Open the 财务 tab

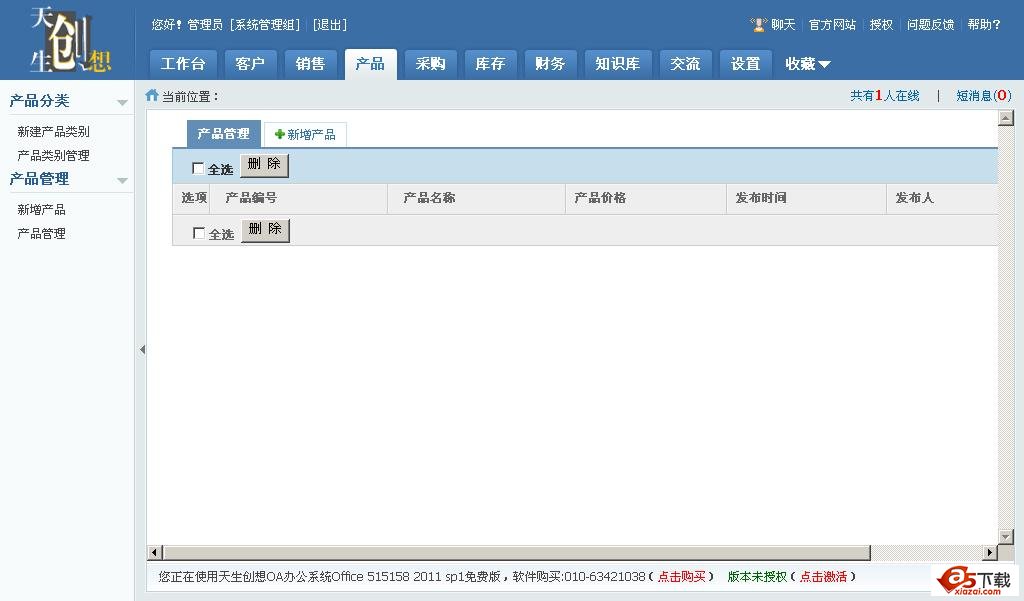[x=551, y=64]
